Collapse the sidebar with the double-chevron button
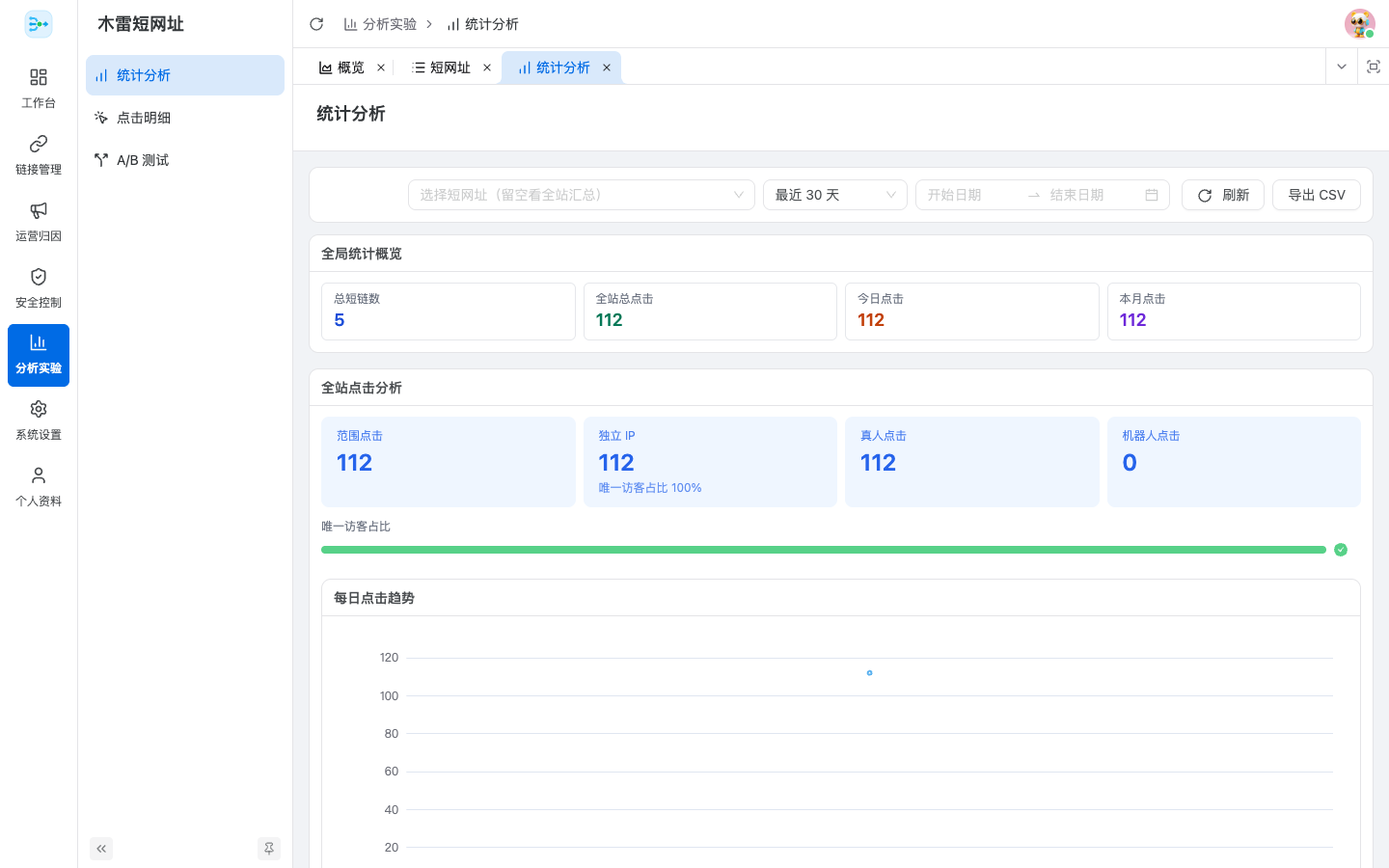This screenshot has height=868, width=1389. 101,849
